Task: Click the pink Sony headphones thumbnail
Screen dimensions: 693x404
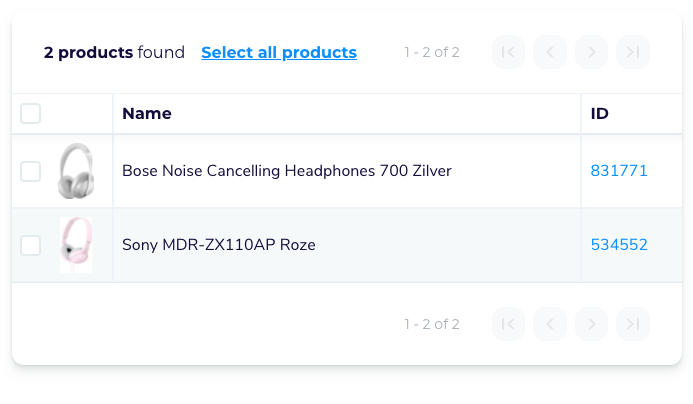Action: (x=76, y=245)
